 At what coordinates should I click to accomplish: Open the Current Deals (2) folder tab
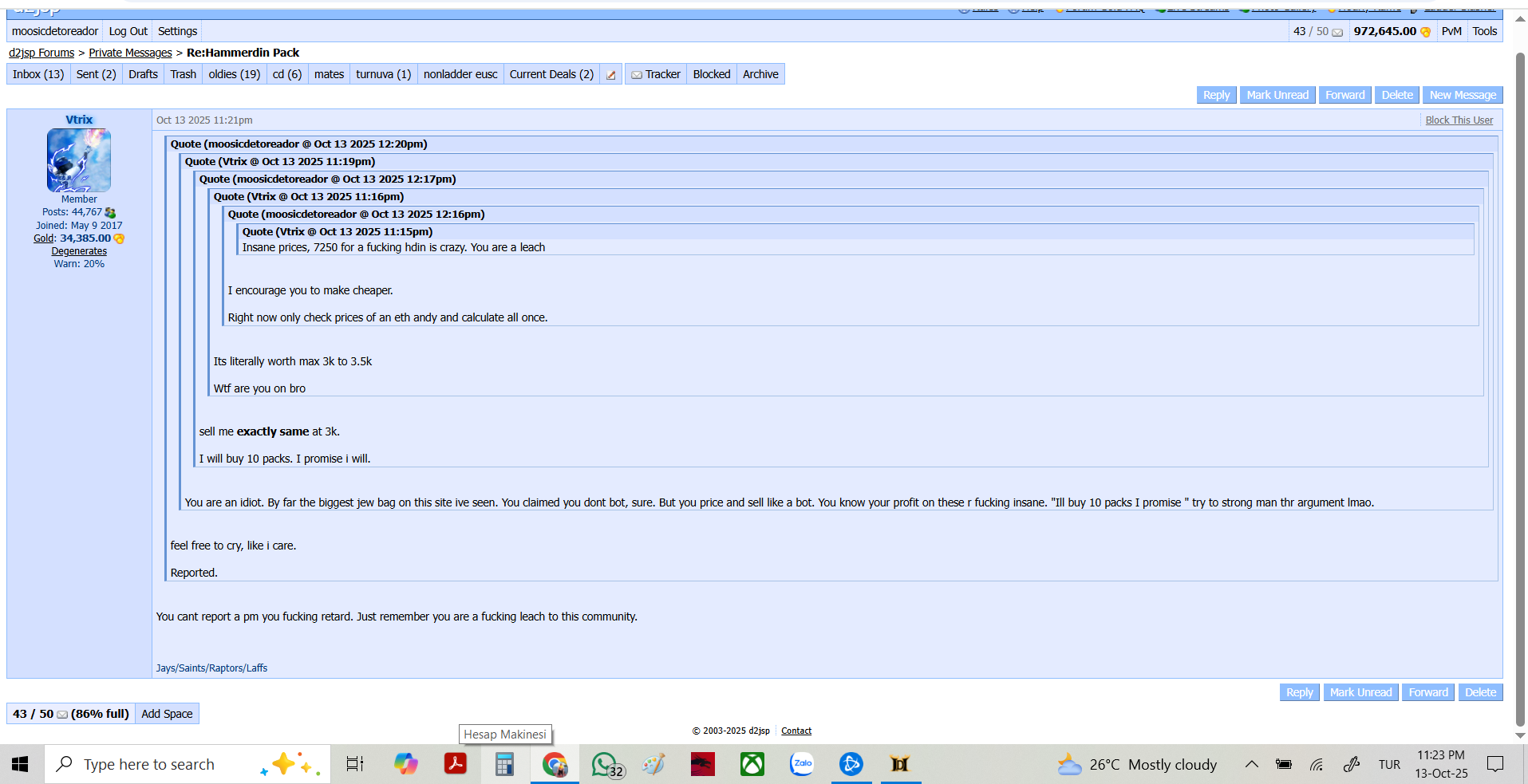click(551, 74)
